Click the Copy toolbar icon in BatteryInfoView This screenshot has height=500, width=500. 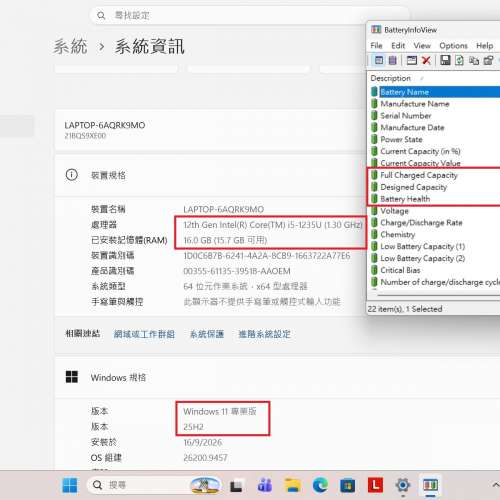pos(474,60)
